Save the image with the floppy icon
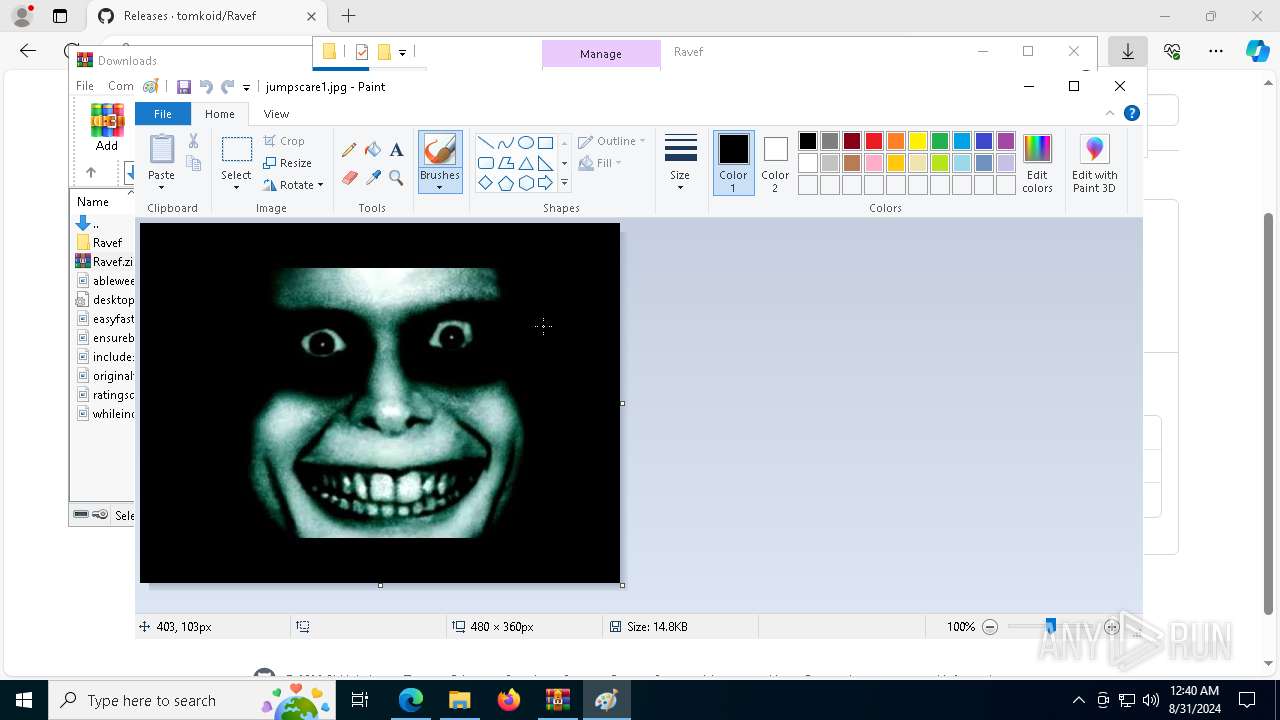The height and width of the screenshot is (720, 1280). (184, 87)
